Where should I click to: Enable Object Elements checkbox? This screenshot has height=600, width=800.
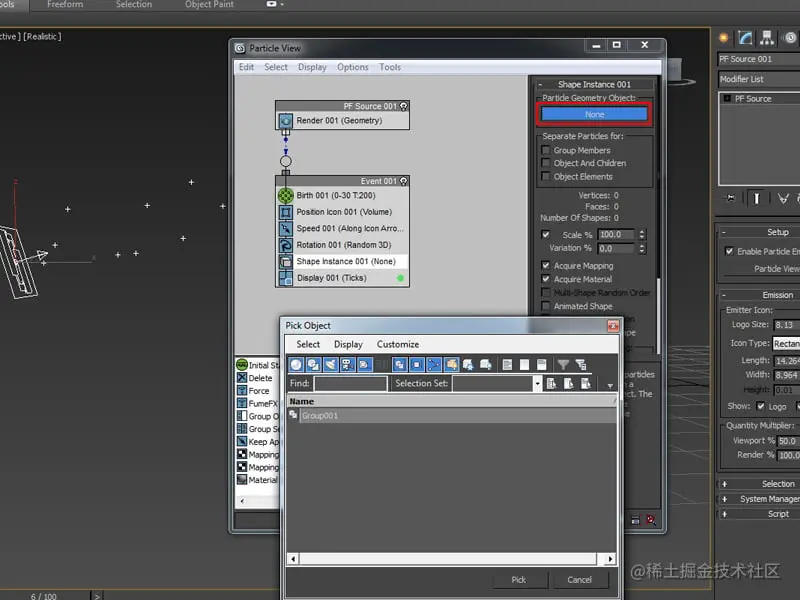[x=546, y=176]
